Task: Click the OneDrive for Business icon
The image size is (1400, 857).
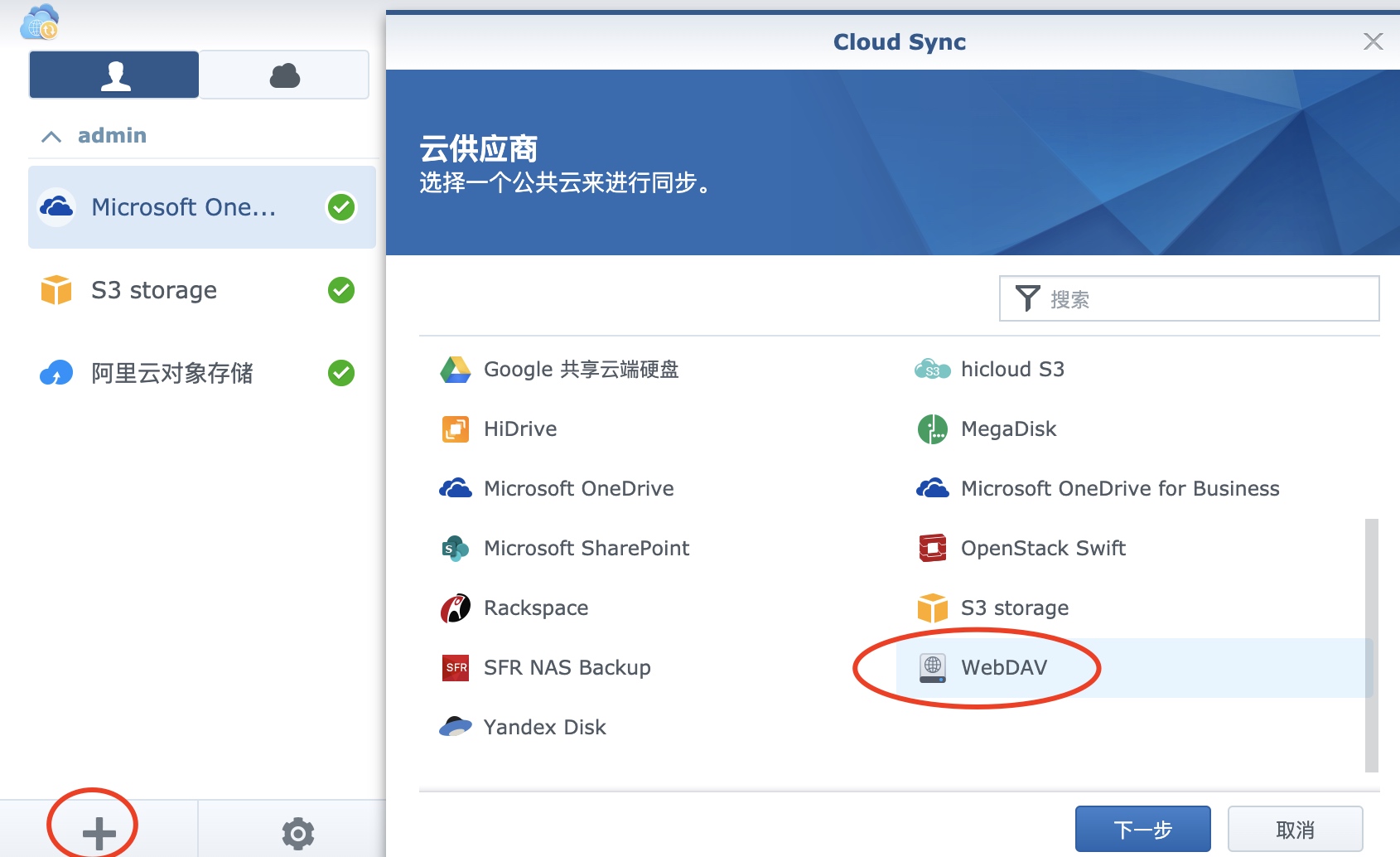Action: coord(933,489)
